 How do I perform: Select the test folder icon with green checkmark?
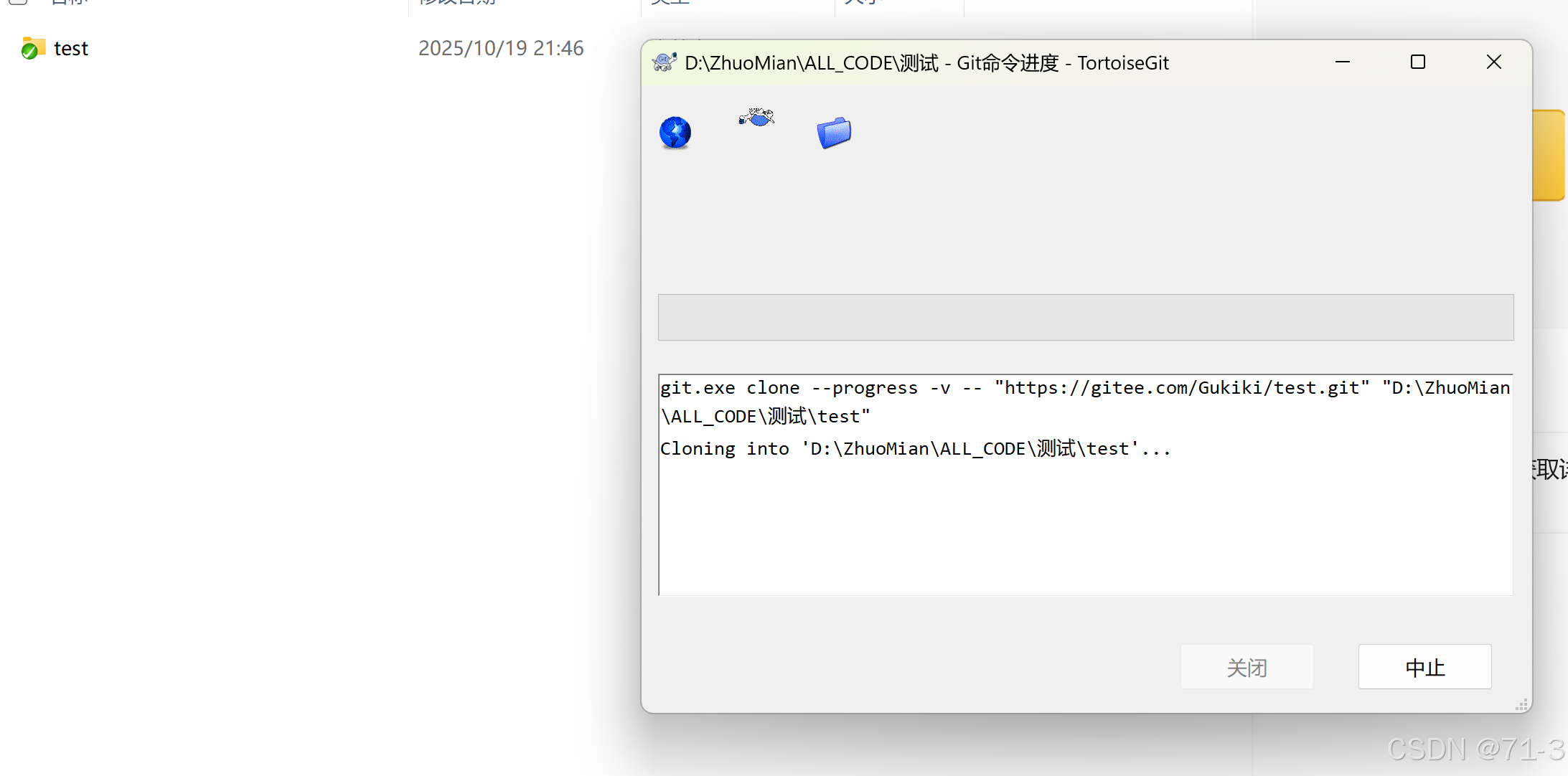32,48
